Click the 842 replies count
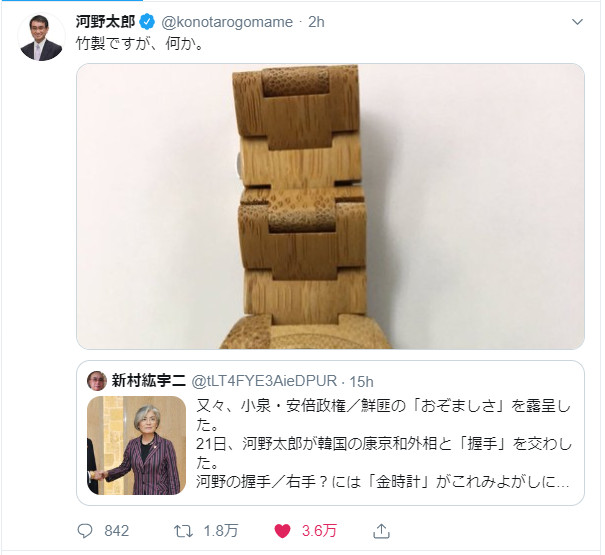Screen dimensions: 605x555 117,531
